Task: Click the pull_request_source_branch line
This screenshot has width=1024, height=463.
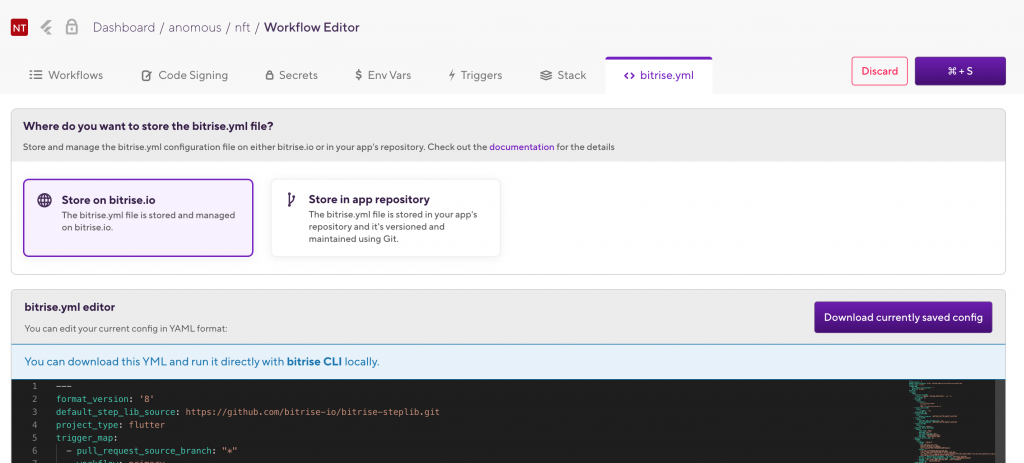Action: click(152, 451)
